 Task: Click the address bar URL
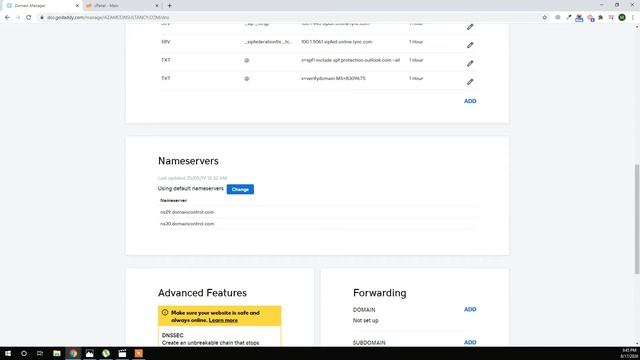click(108, 18)
